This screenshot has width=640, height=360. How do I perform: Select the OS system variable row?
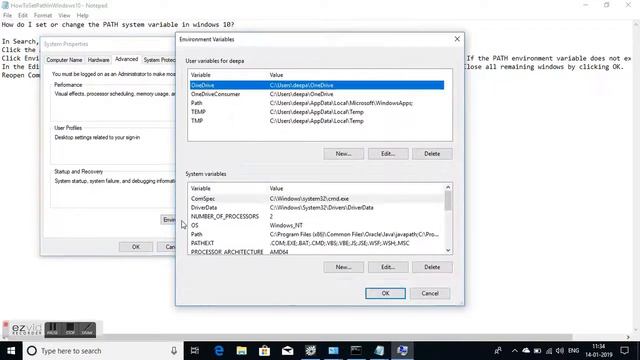pos(317,225)
